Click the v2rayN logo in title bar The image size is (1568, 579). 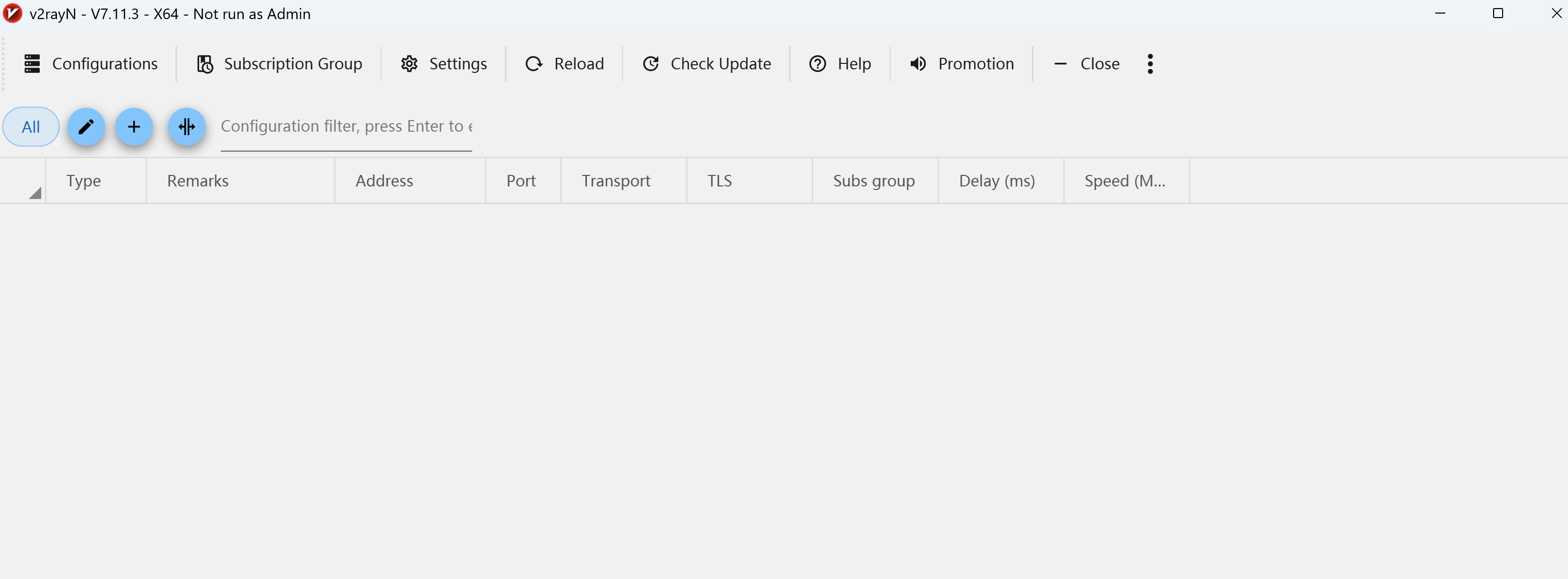click(12, 14)
